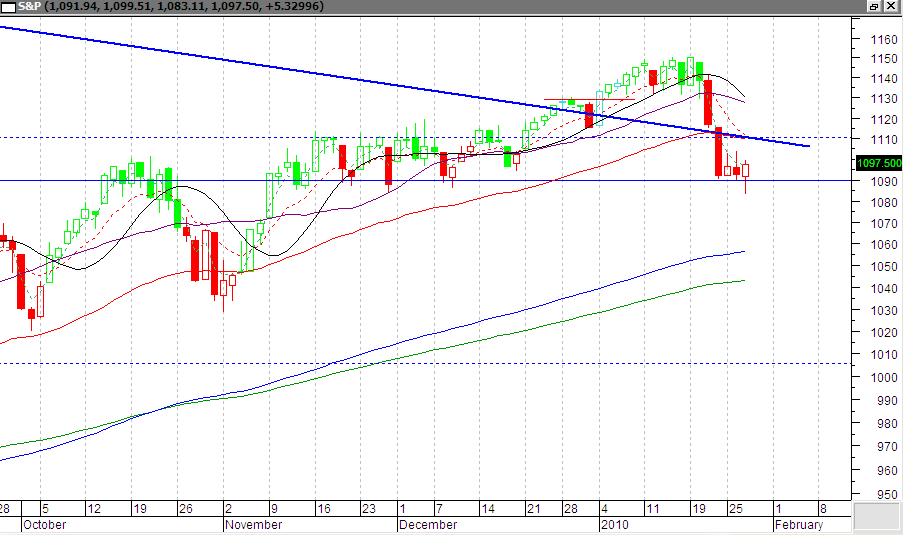Select the short red horizontal line near 1130

point(589,100)
